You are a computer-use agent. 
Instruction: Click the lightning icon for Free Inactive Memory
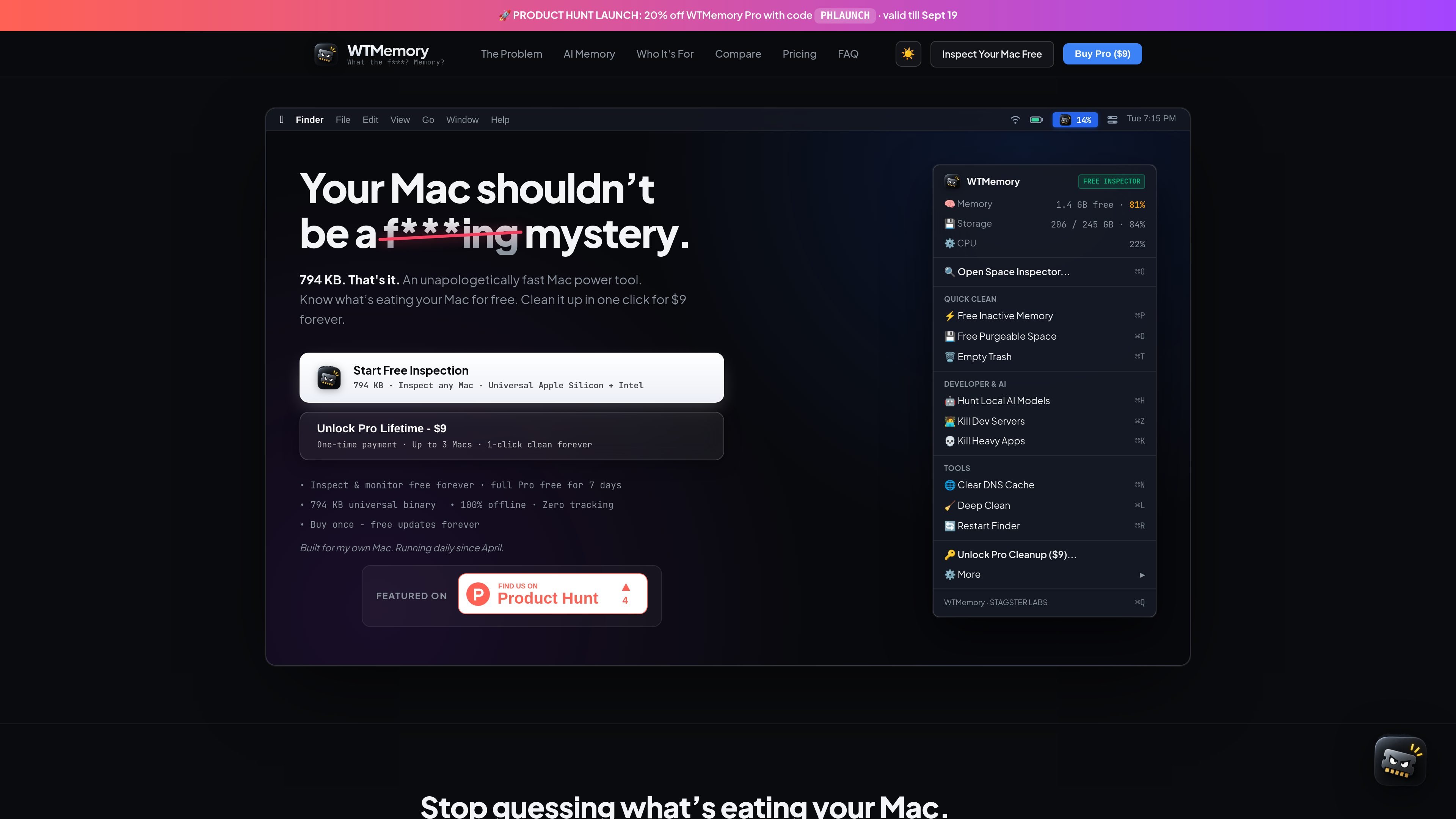point(949,316)
